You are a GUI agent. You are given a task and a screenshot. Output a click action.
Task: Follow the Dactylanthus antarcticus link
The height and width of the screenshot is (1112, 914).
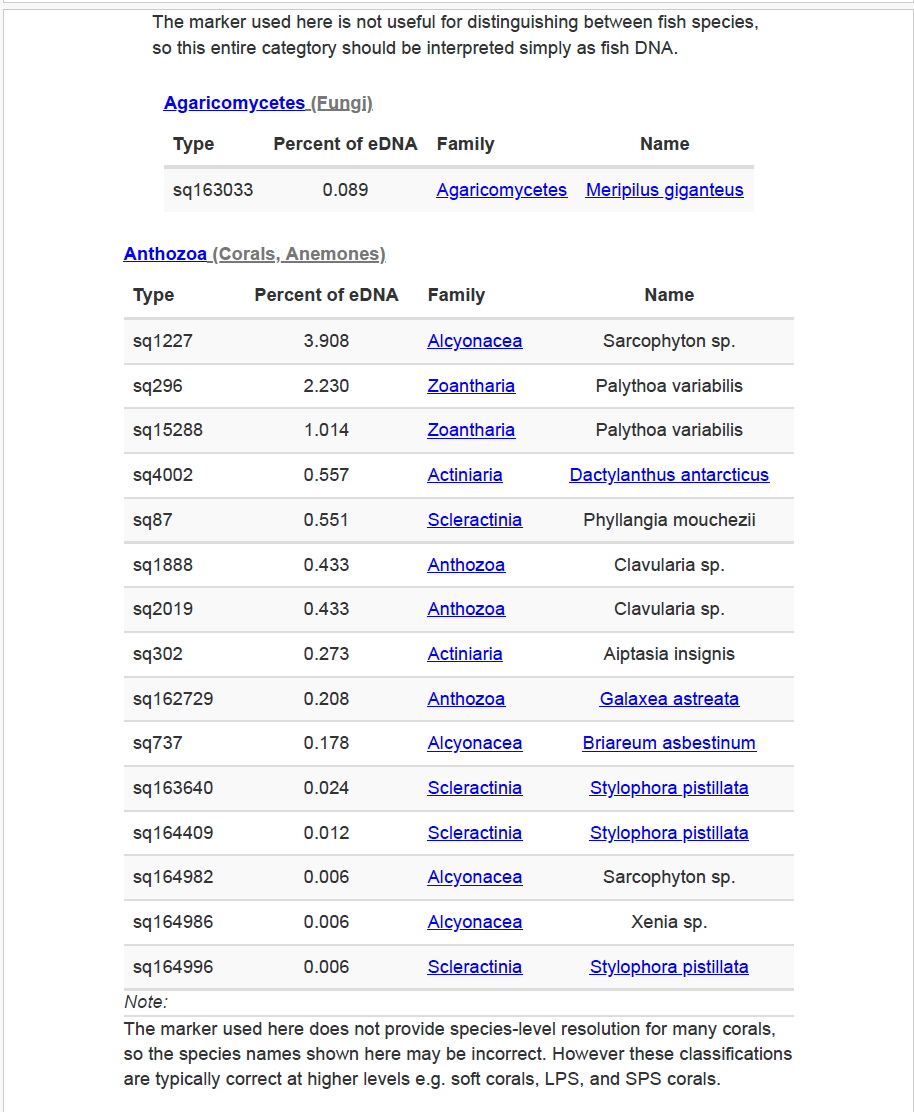[x=669, y=475]
